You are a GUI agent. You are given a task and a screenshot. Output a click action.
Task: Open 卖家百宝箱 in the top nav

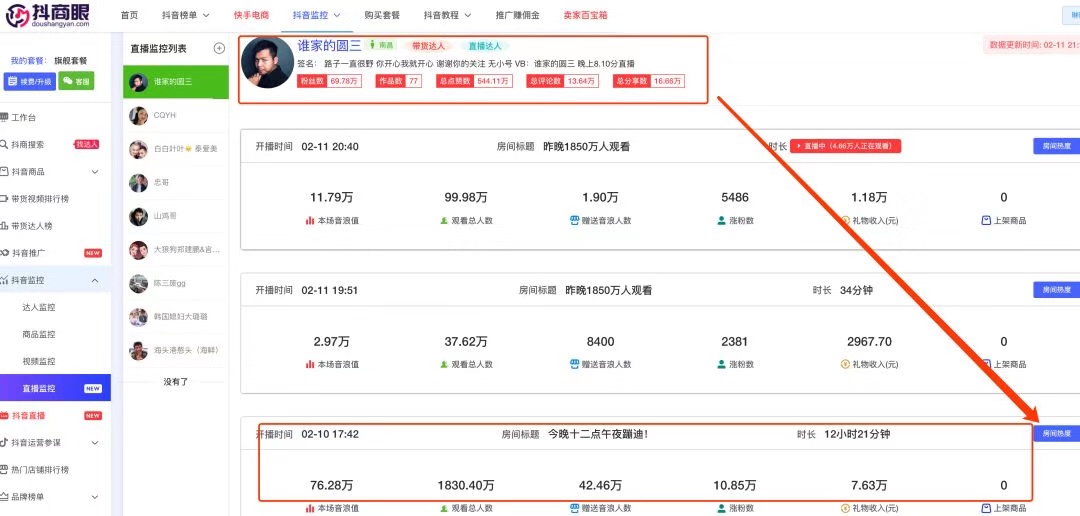pyautogui.click(x=585, y=14)
